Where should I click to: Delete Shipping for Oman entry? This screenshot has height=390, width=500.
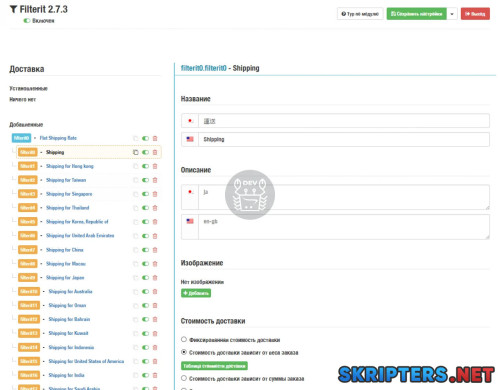155,306
